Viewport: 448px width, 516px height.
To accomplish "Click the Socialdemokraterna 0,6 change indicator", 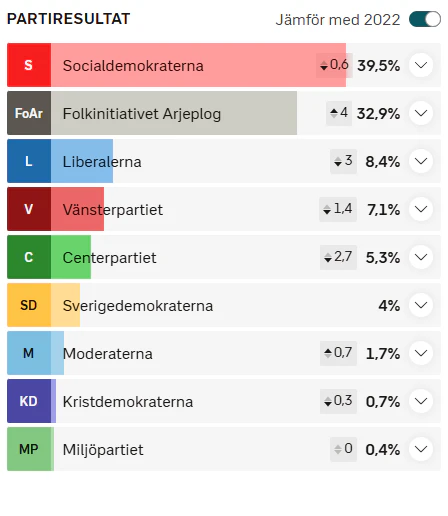I will coord(334,65).
